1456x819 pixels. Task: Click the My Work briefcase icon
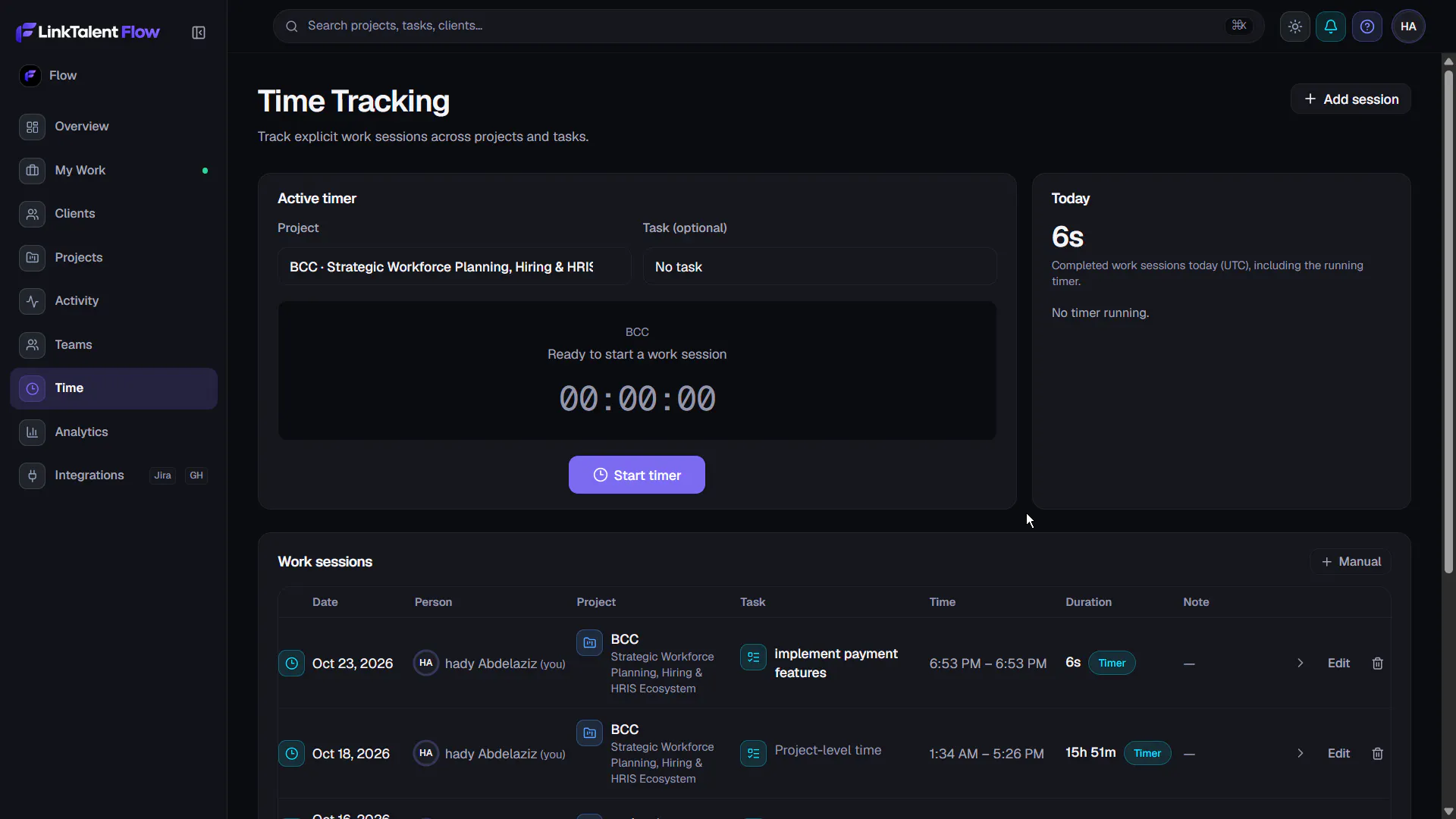tap(32, 171)
